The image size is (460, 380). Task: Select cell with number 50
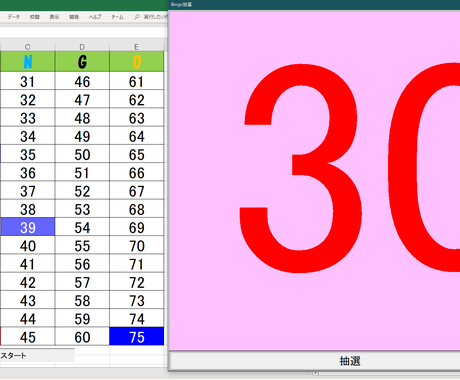[82, 155]
